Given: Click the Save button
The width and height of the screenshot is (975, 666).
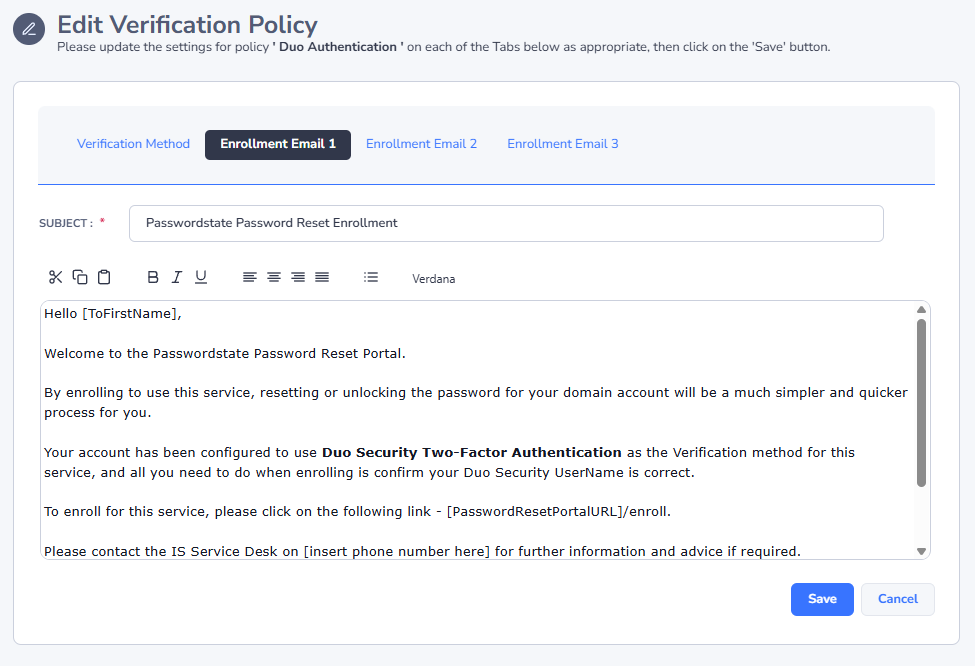Looking at the screenshot, I should click(822, 599).
